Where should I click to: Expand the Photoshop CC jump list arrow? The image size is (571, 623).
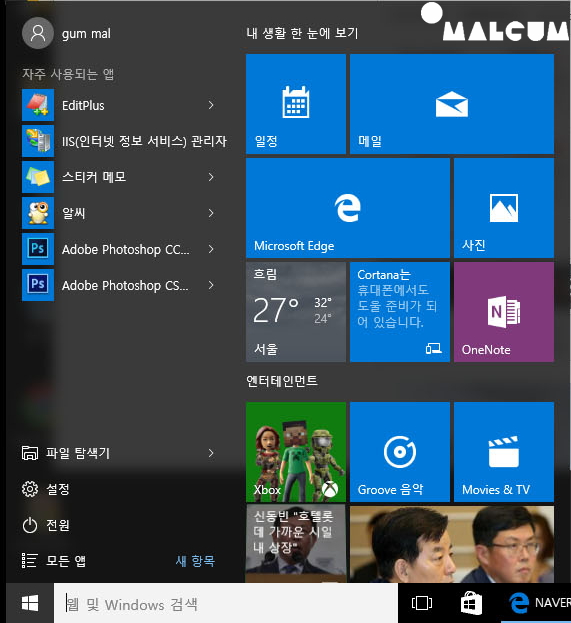click(211, 249)
